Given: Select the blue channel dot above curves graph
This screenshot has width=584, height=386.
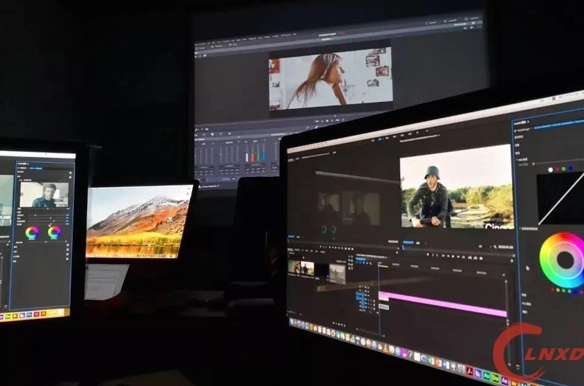Looking at the screenshot, I should (x=570, y=169).
